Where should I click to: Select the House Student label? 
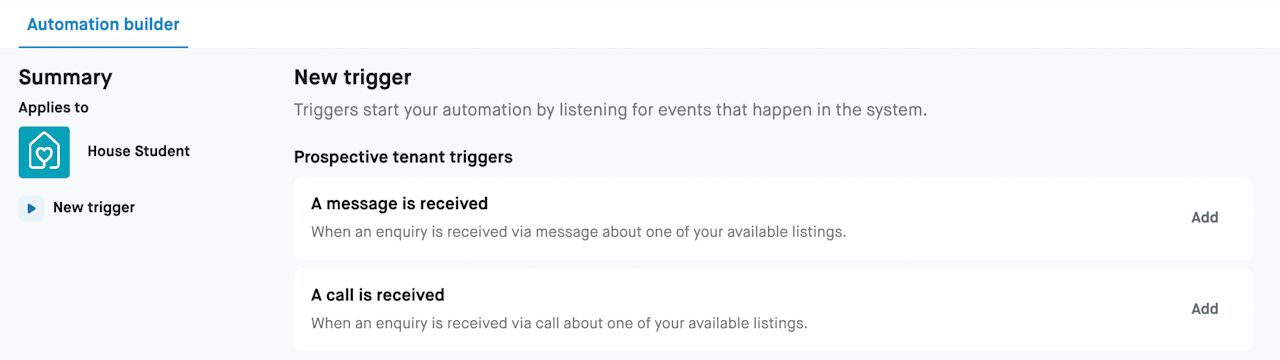tap(139, 151)
